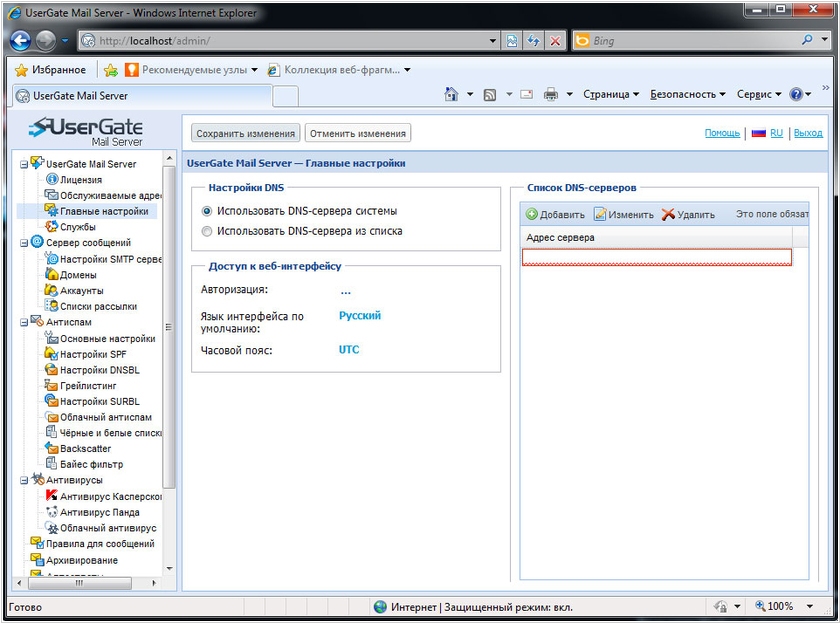Click Сохранить изменения button
Viewport: 840px width, 623px height.
coord(245,133)
